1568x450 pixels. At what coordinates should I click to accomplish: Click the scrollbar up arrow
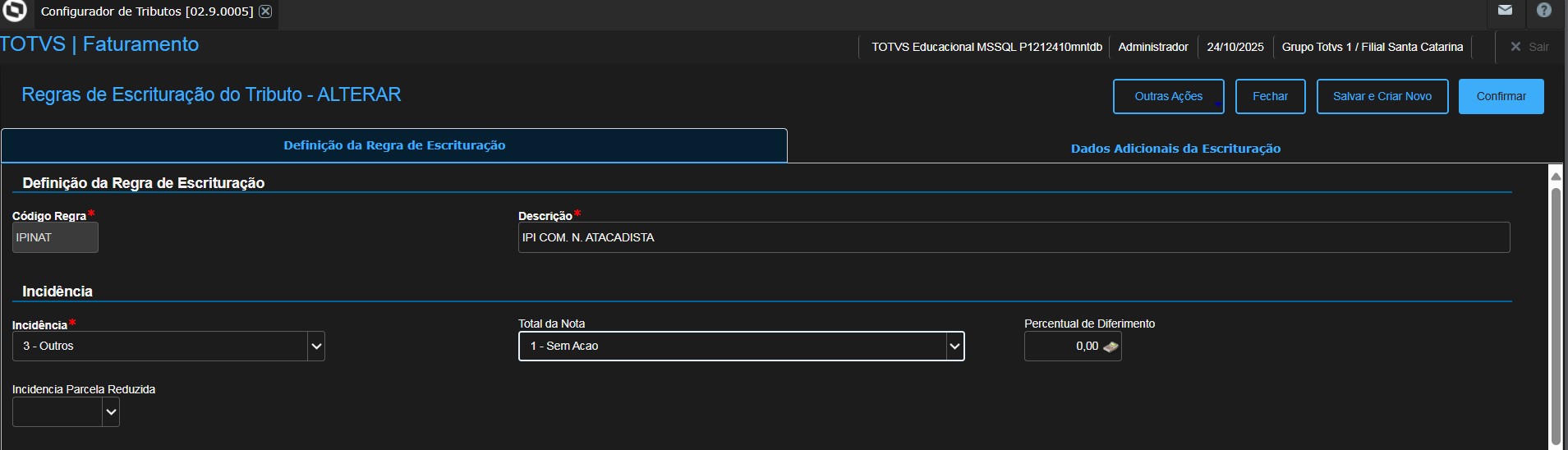click(x=1555, y=176)
